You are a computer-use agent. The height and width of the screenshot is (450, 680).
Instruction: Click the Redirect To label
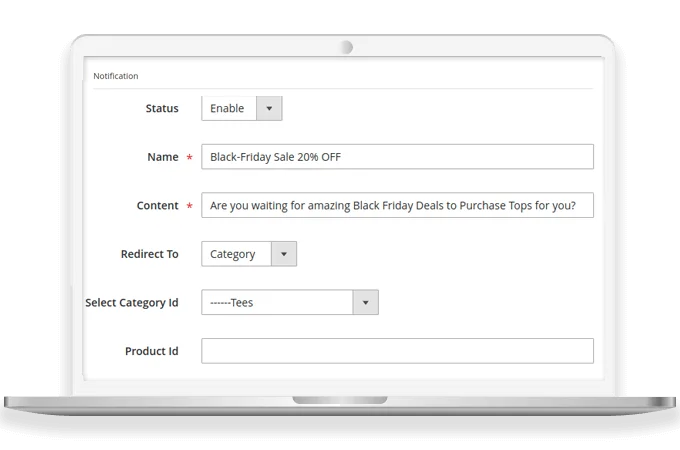coord(150,254)
